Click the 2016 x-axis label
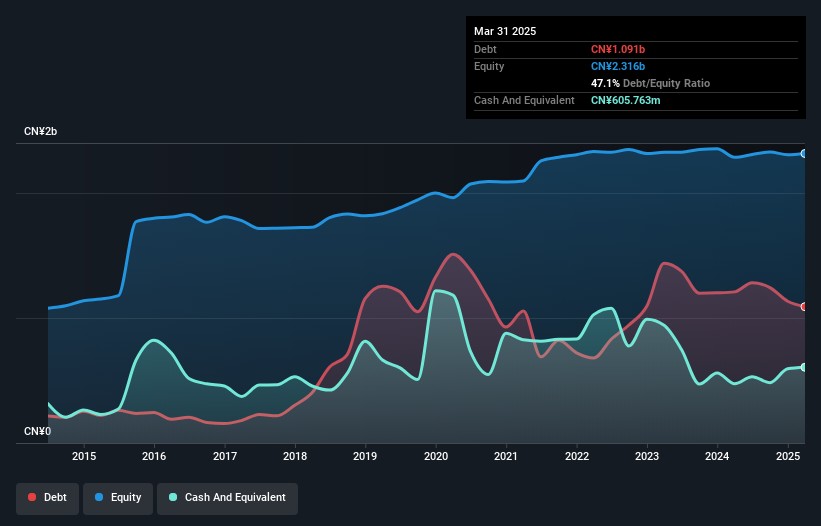 click(x=154, y=456)
